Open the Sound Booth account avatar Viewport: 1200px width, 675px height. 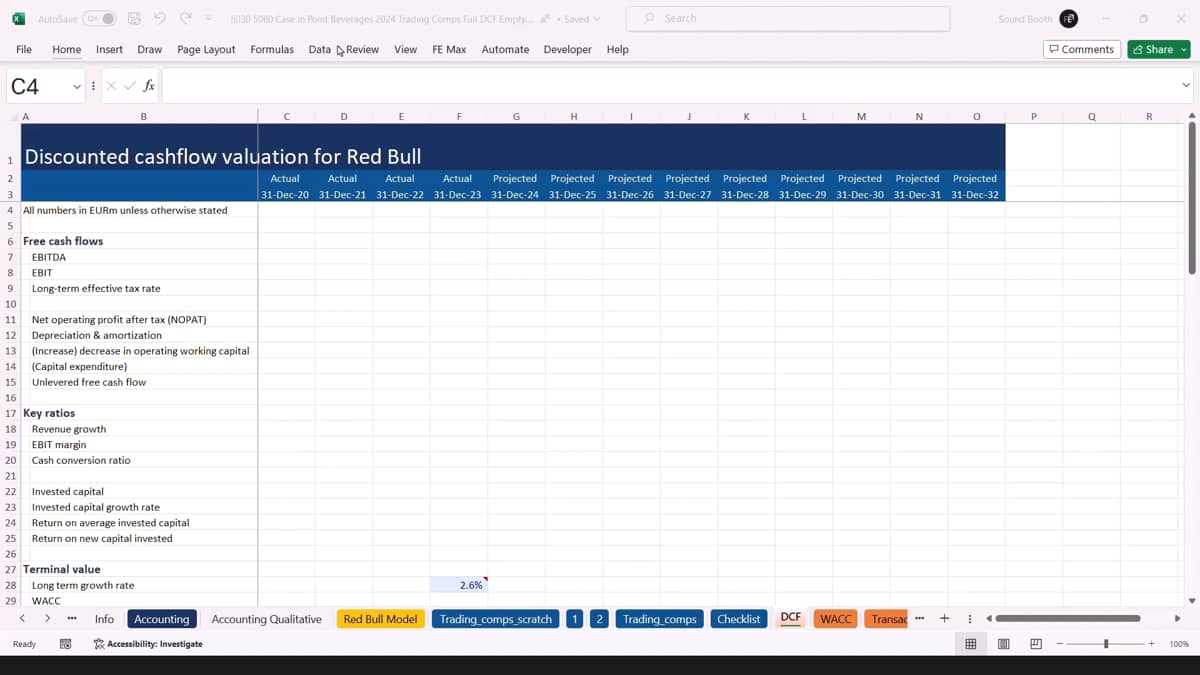pyautogui.click(x=1069, y=19)
